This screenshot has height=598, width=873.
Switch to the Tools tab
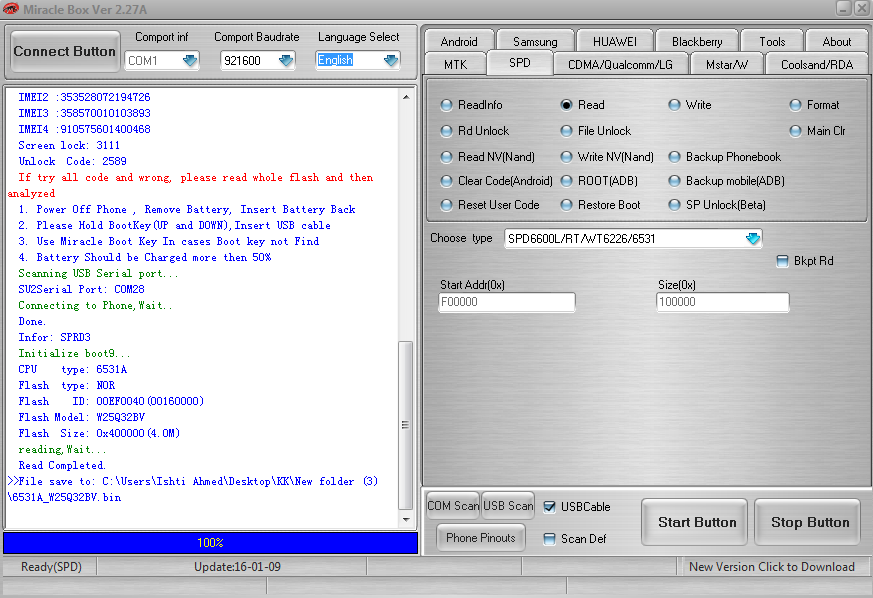pos(772,42)
